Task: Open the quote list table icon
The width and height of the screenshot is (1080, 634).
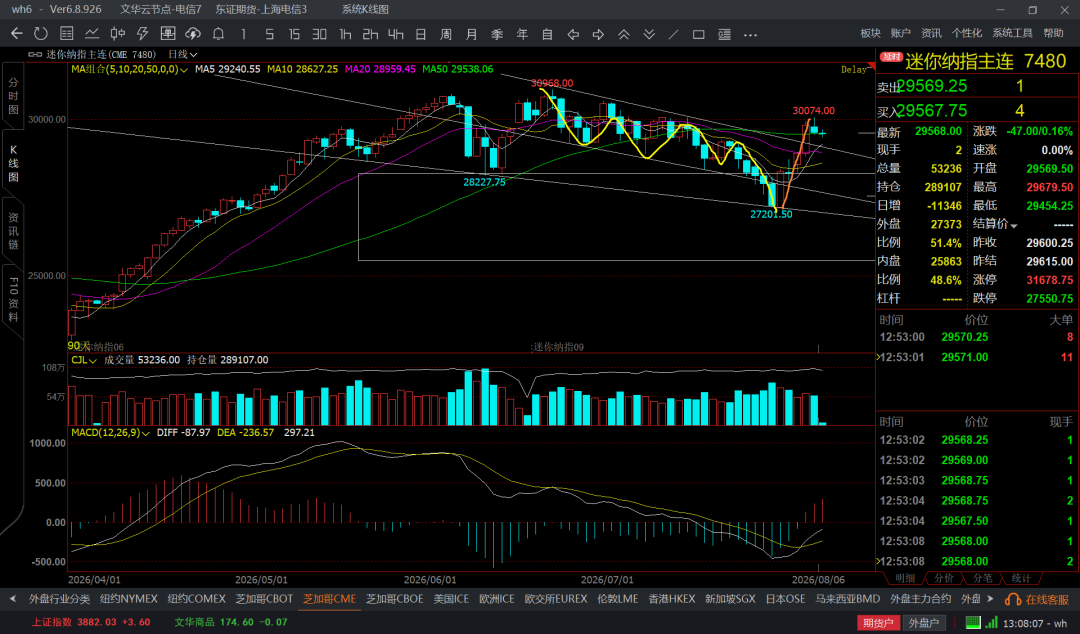Action: 67,34
